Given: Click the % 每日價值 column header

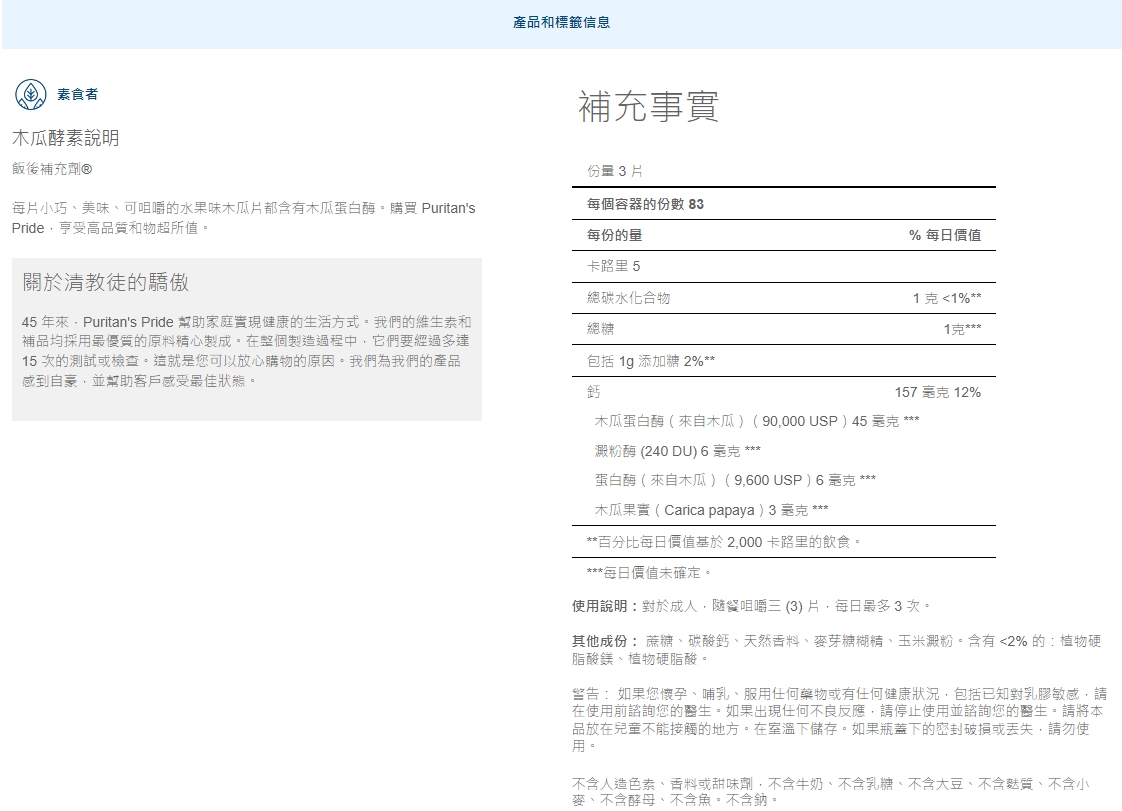Looking at the screenshot, I should coord(945,235).
